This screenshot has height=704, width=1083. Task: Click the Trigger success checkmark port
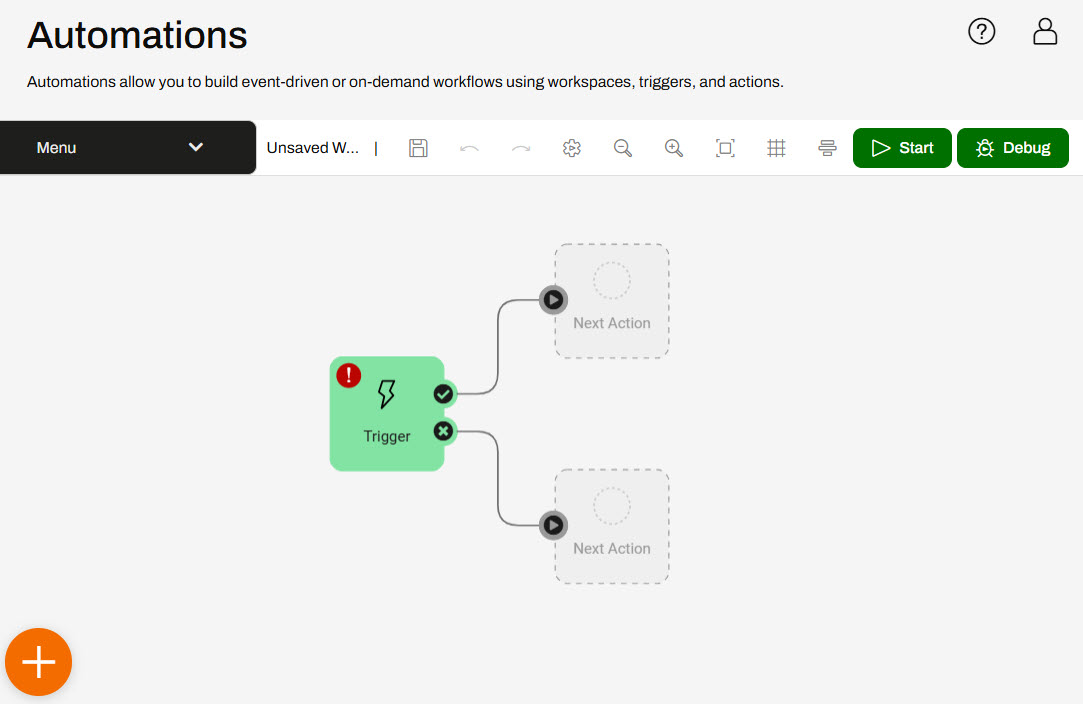point(444,394)
